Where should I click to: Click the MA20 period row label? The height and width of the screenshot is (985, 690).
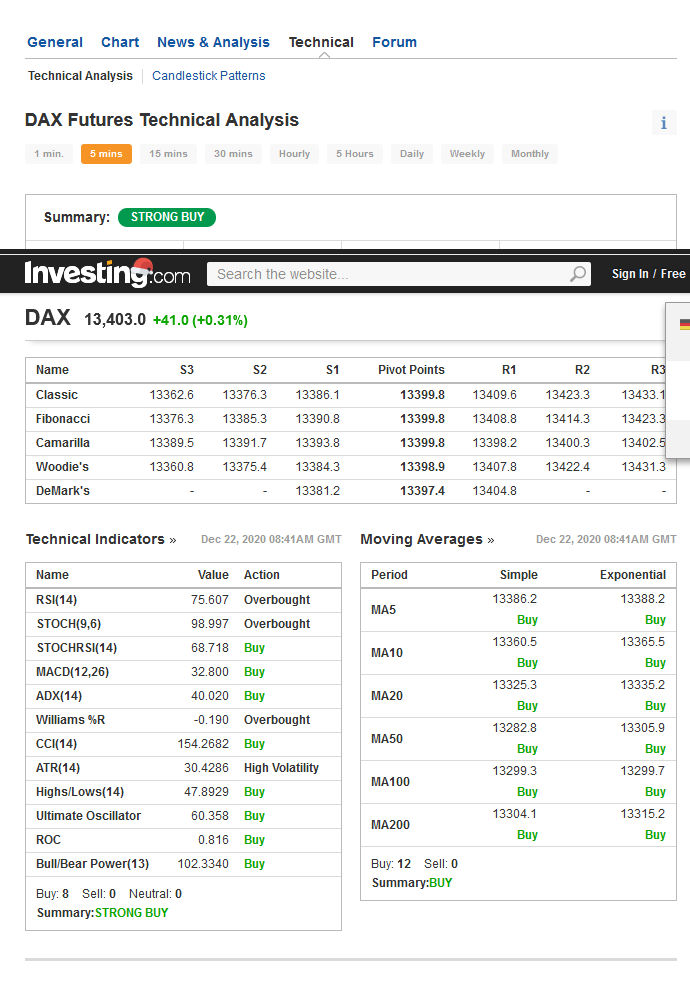pos(387,696)
